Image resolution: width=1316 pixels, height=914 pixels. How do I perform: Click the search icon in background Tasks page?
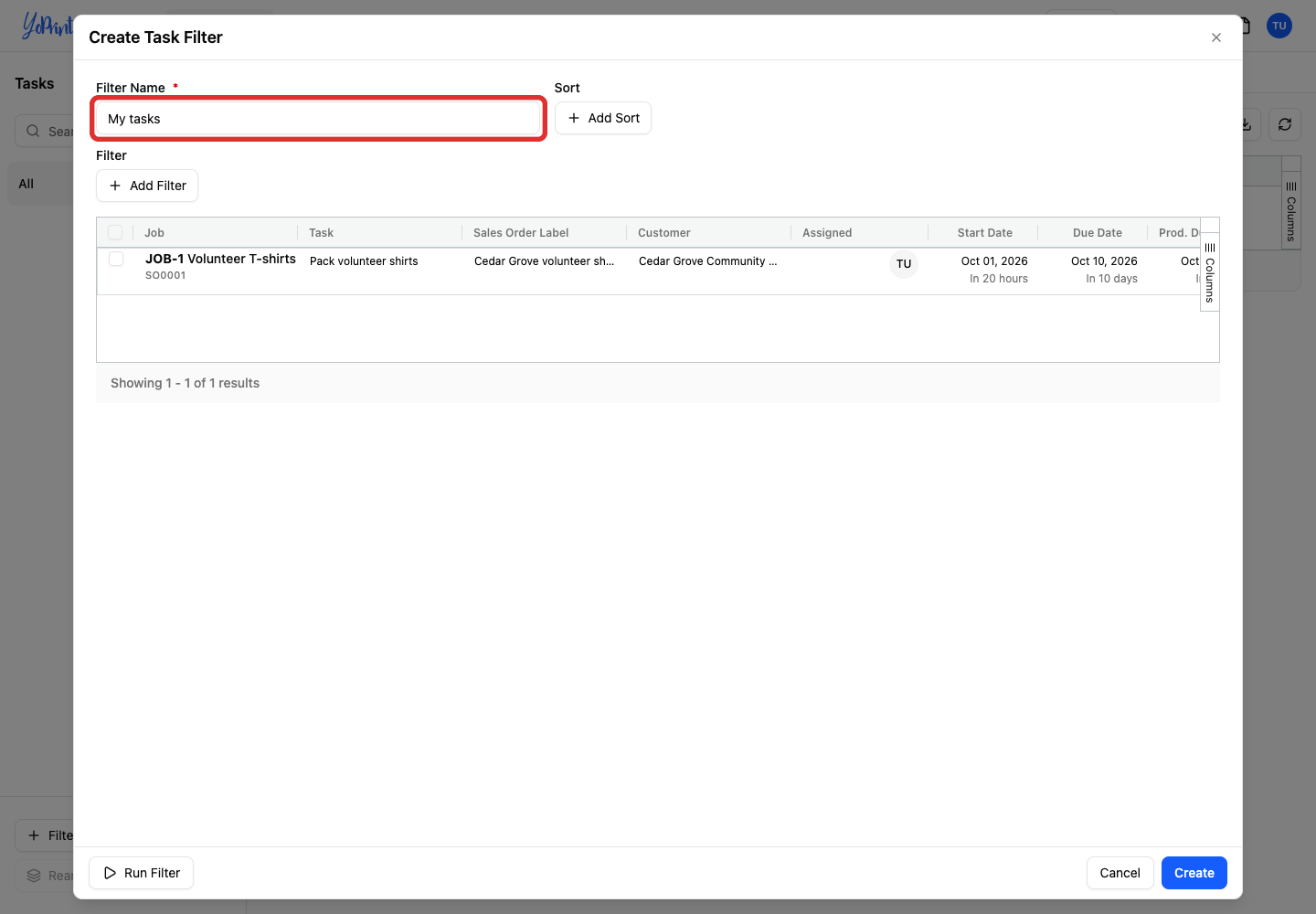click(x=33, y=131)
